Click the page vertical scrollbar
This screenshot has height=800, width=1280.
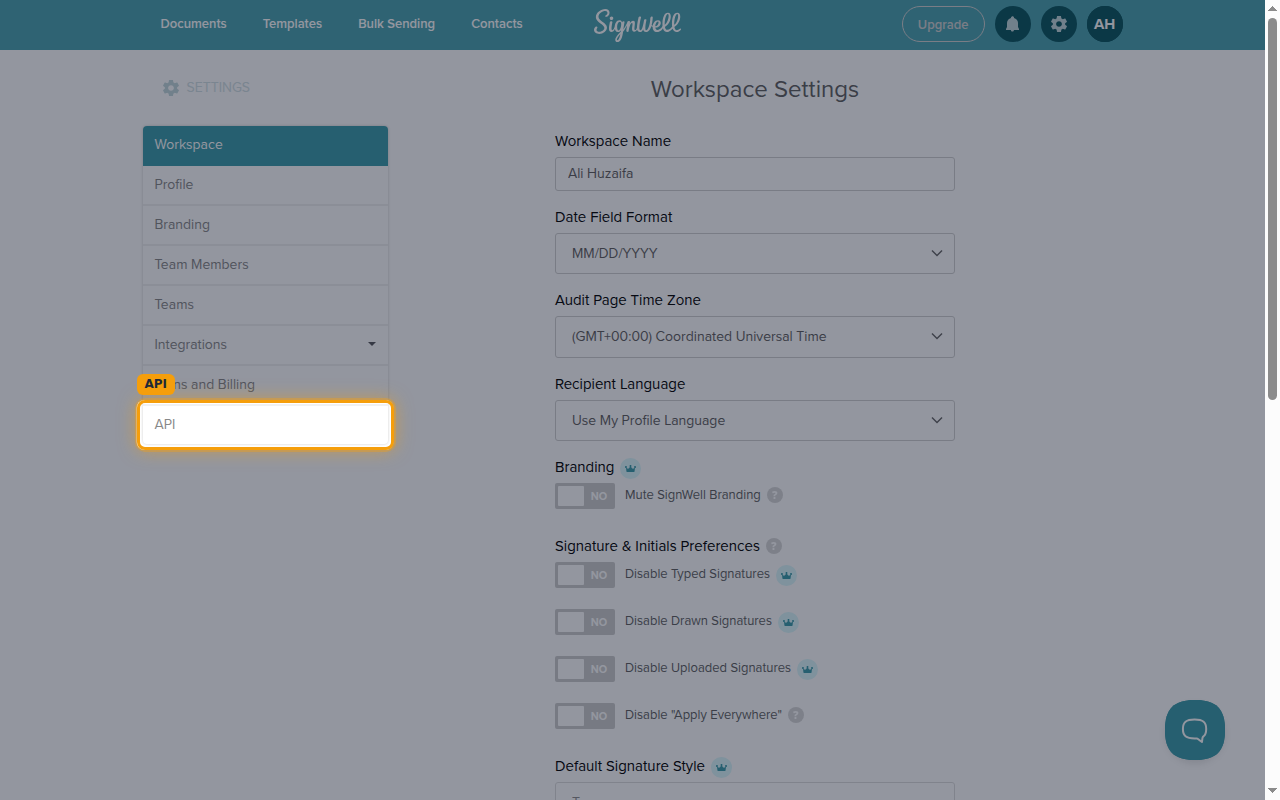pos(1272,210)
